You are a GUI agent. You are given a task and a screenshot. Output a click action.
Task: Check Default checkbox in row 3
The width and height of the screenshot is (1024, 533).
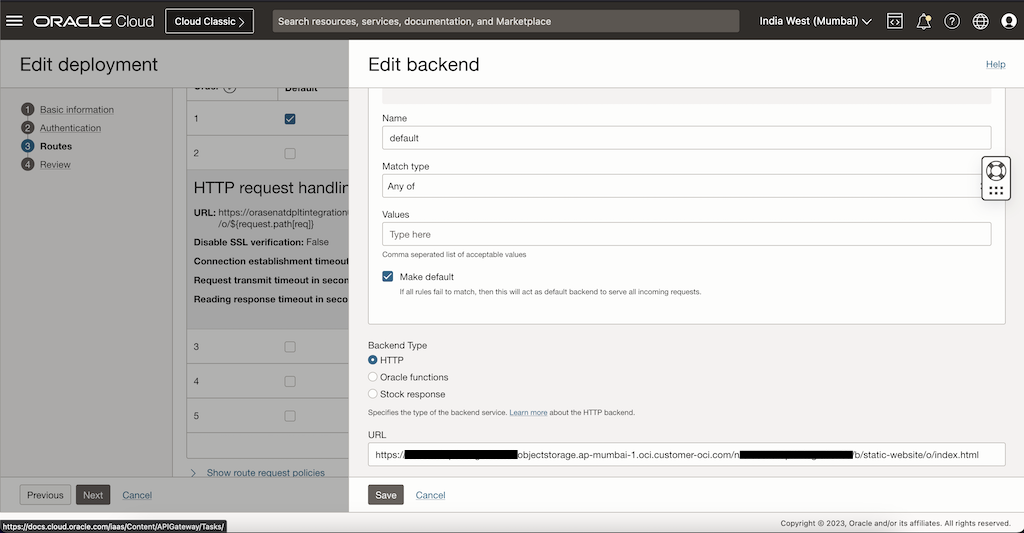pyautogui.click(x=290, y=347)
